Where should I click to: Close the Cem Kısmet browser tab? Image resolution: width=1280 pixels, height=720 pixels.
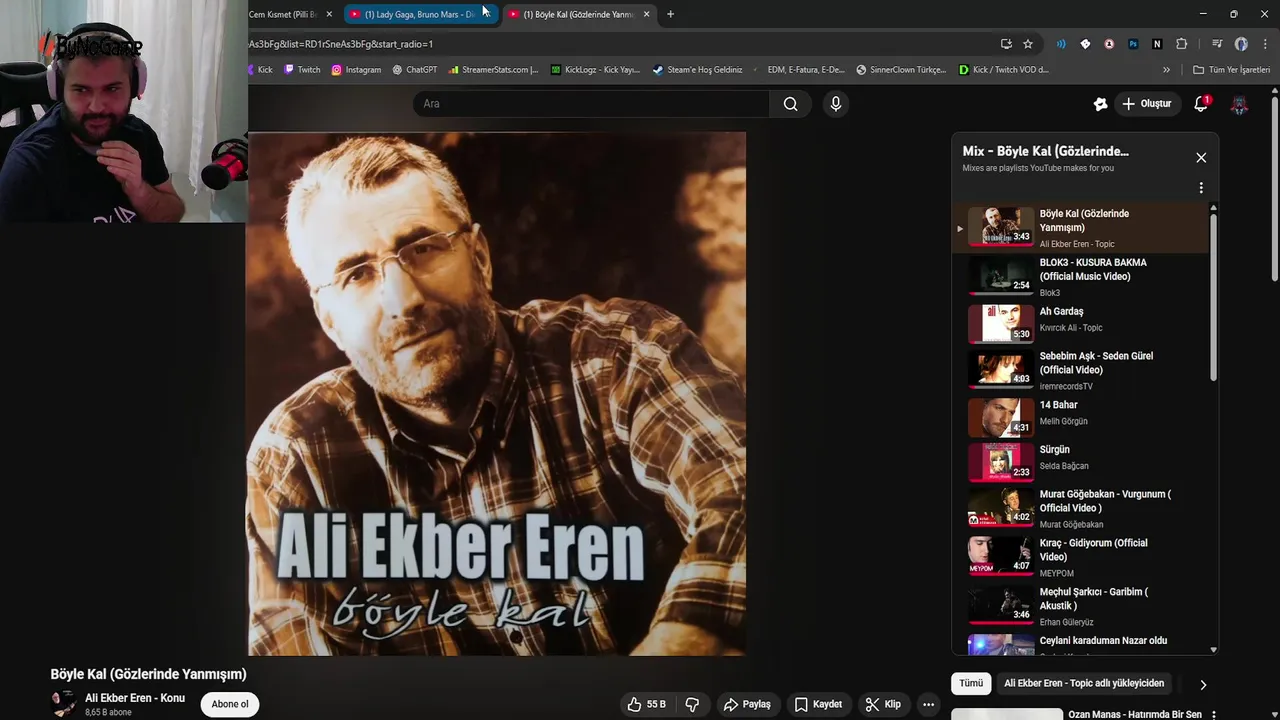coord(329,14)
